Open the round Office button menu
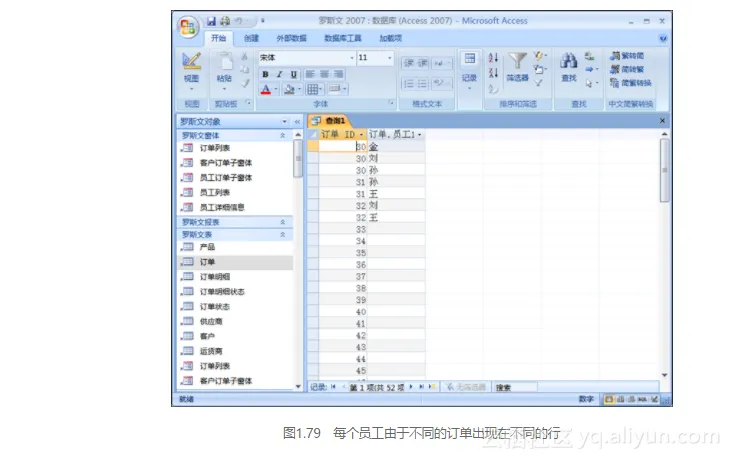This screenshot has width=731, height=460. click(188, 27)
